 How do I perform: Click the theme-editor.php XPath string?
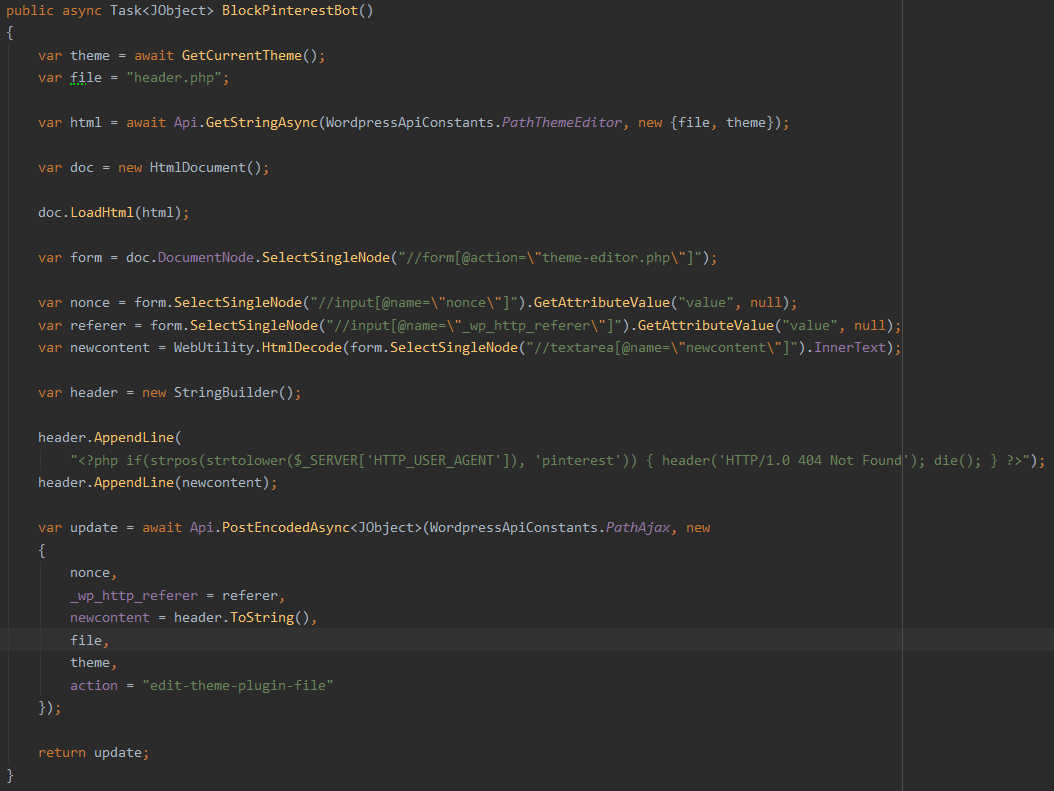550,258
